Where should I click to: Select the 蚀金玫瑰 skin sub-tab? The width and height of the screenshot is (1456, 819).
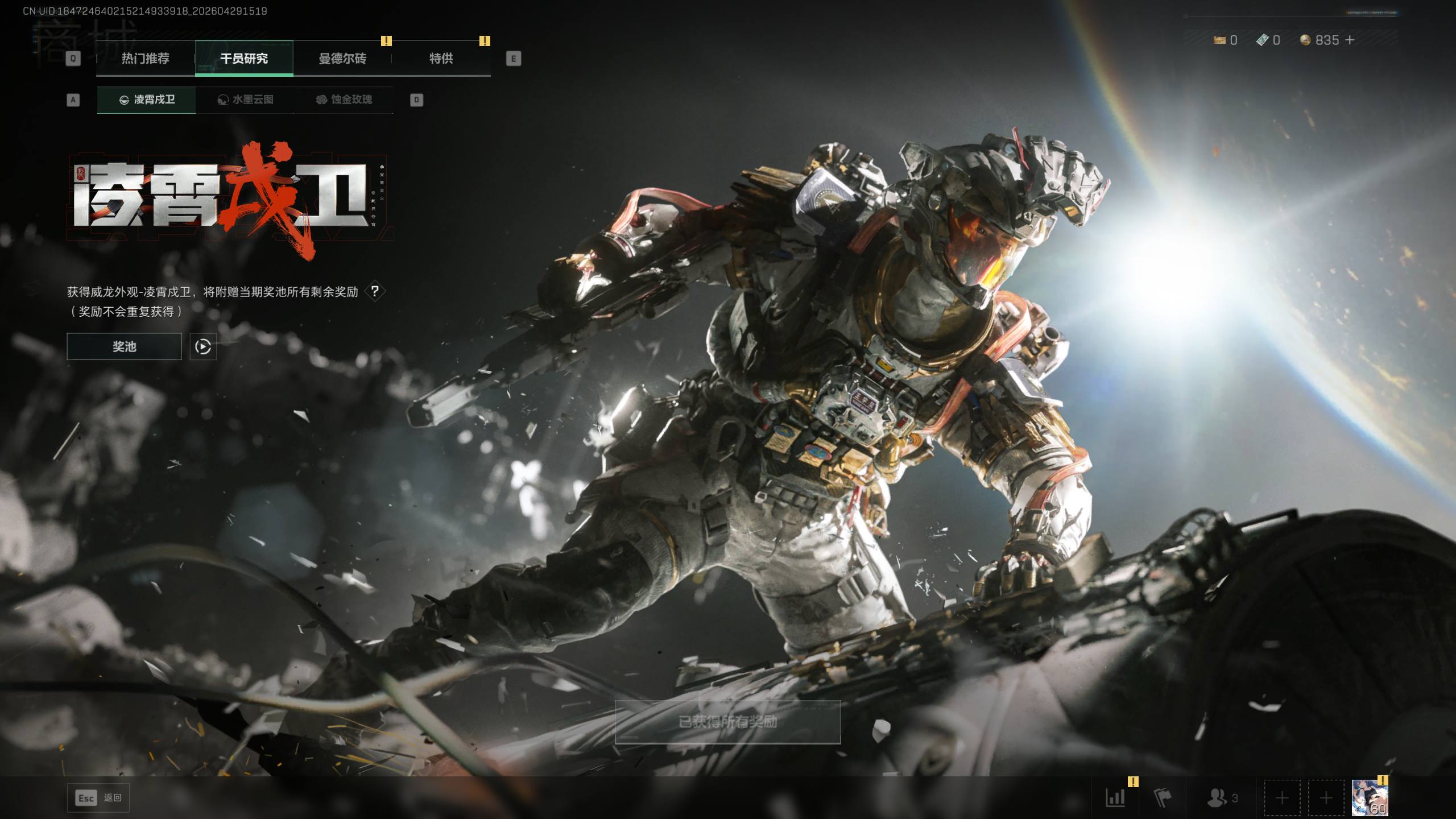[x=344, y=100]
